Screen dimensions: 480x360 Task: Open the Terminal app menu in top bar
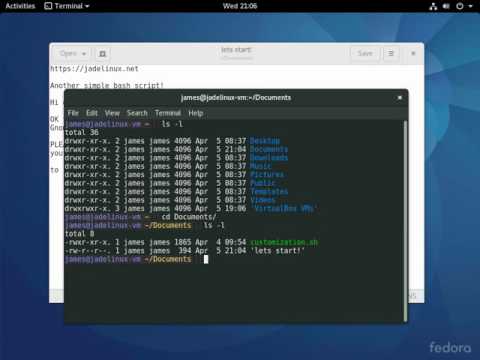click(x=67, y=6)
